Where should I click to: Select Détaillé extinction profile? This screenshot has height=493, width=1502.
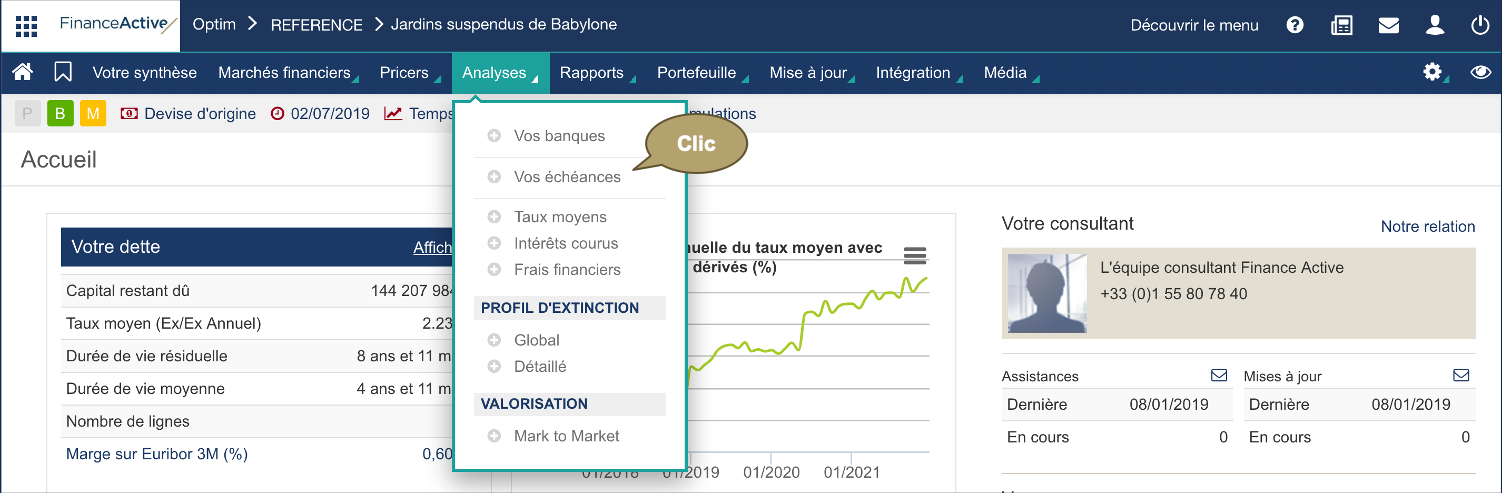(x=540, y=367)
